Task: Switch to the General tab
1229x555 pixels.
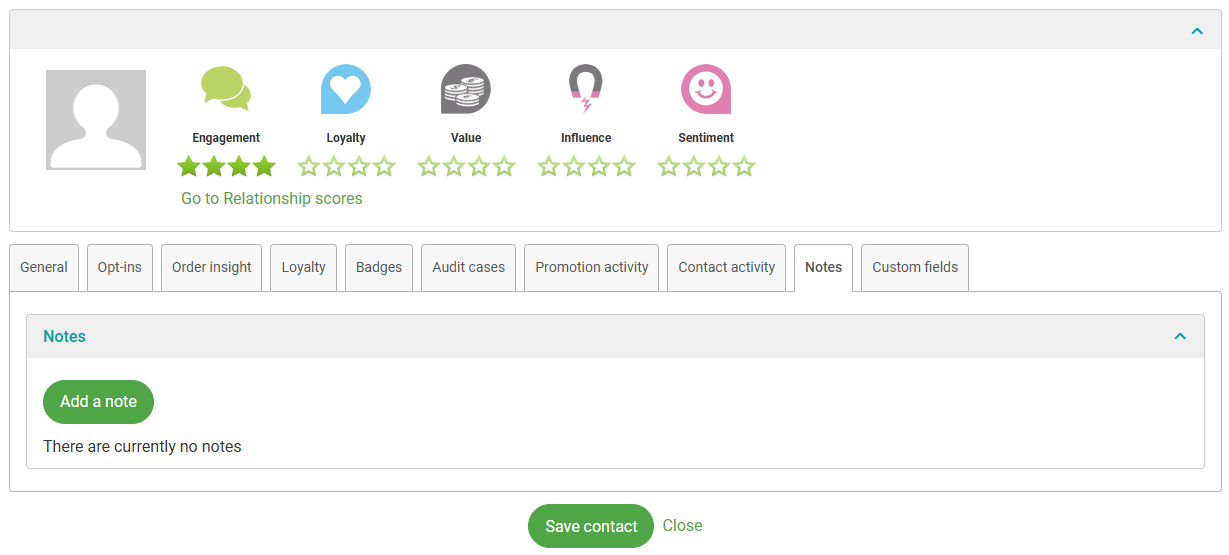Action: (x=44, y=267)
